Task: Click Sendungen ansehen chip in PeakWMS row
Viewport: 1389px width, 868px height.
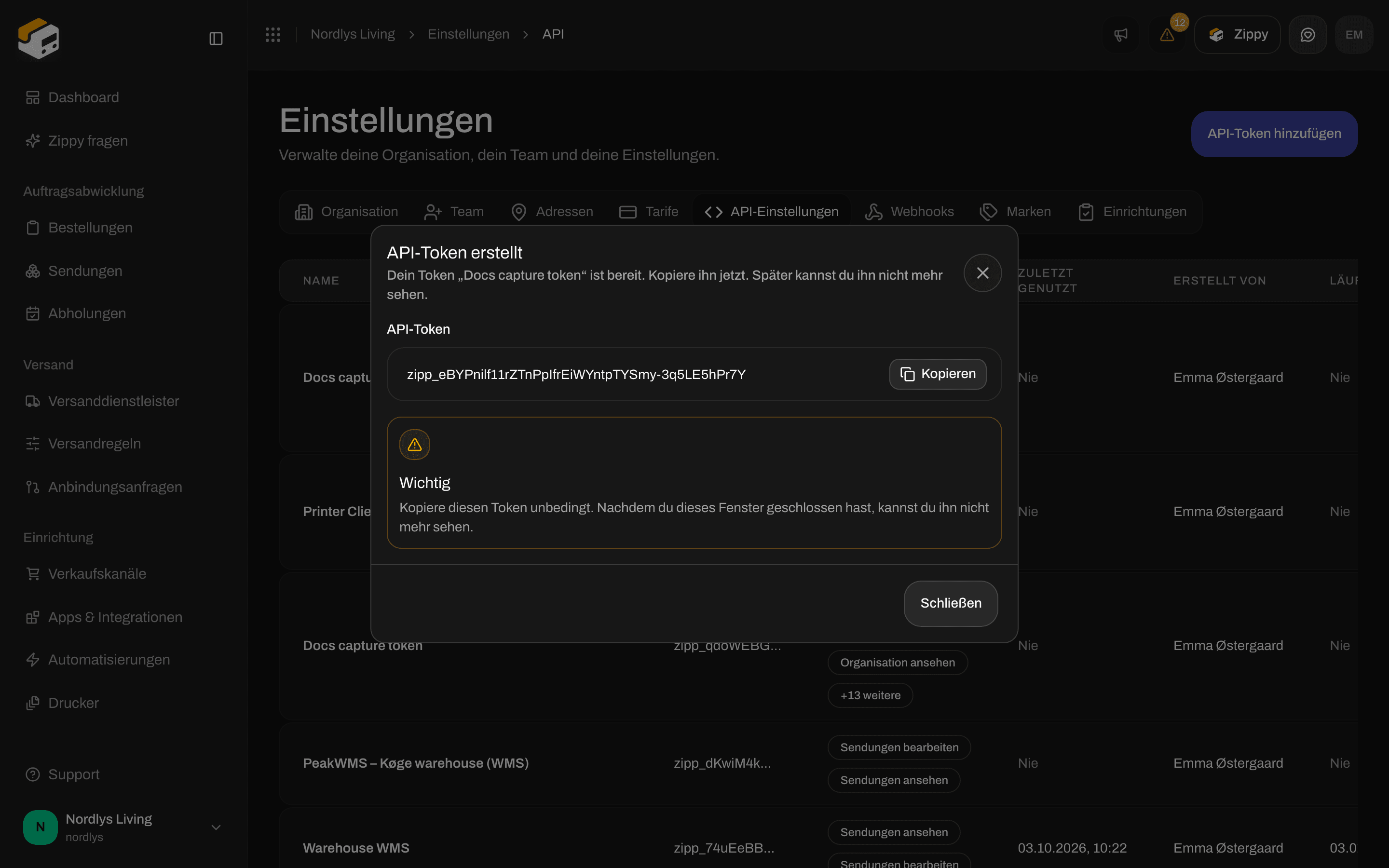Action: (894, 780)
